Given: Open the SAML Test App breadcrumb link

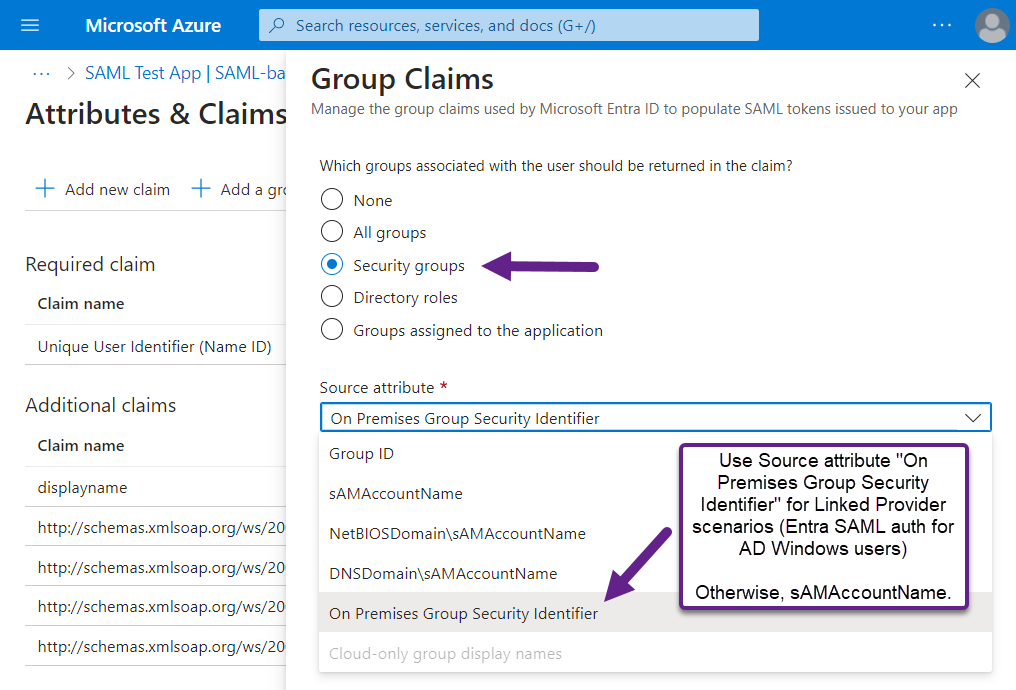Looking at the screenshot, I should pyautogui.click(x=185, y=73).
